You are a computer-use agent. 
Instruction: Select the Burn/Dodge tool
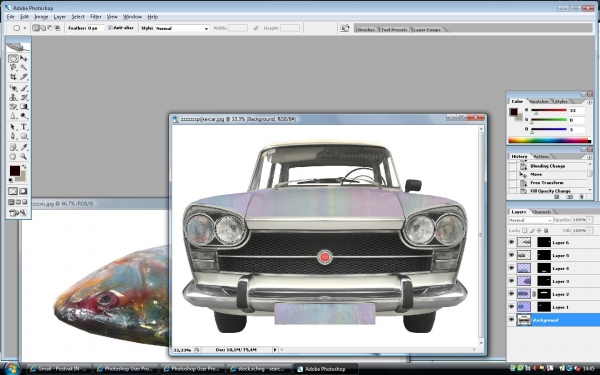(24, 116)
